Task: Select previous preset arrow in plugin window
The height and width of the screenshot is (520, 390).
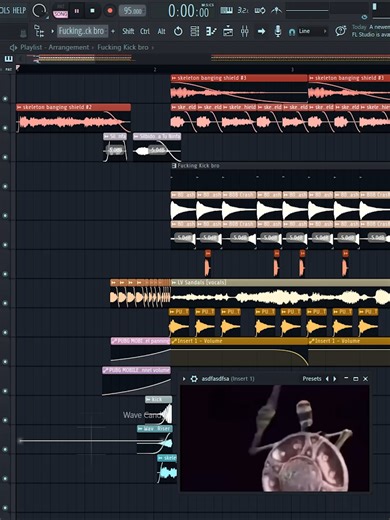Action: point(327,379)
